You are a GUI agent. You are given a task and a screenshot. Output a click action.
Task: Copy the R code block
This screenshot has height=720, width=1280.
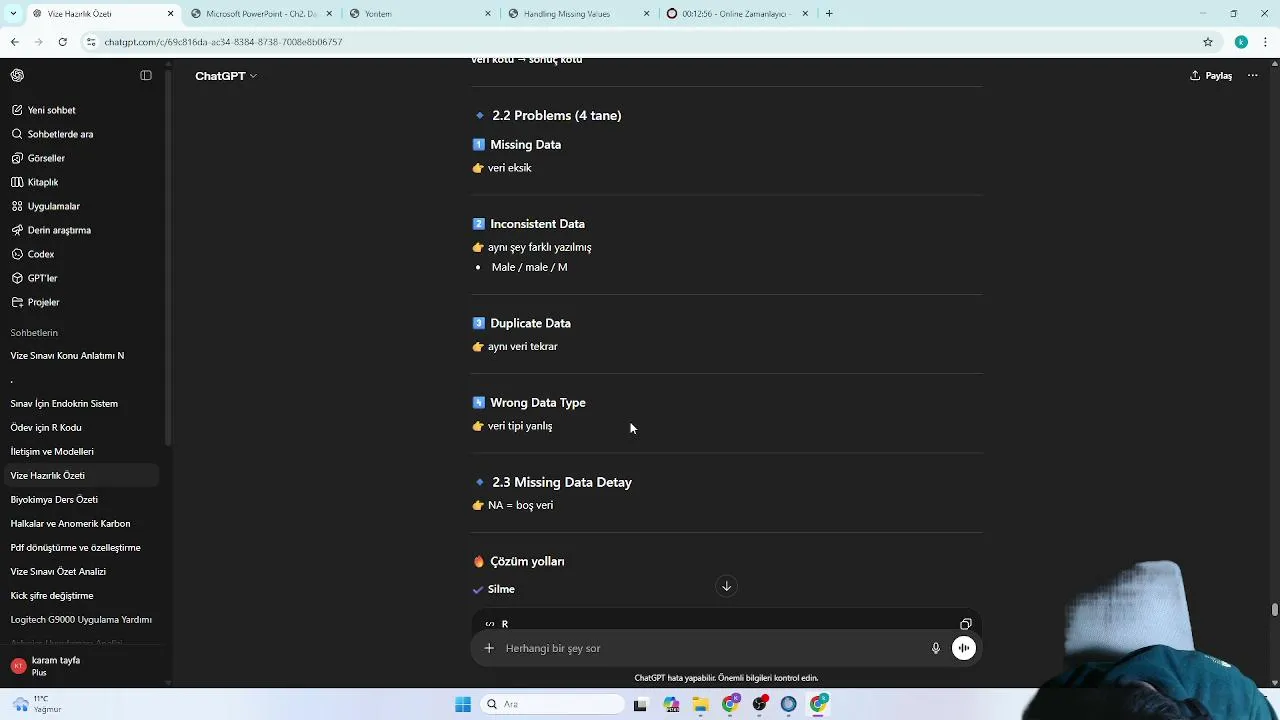(x=965, y=624)
